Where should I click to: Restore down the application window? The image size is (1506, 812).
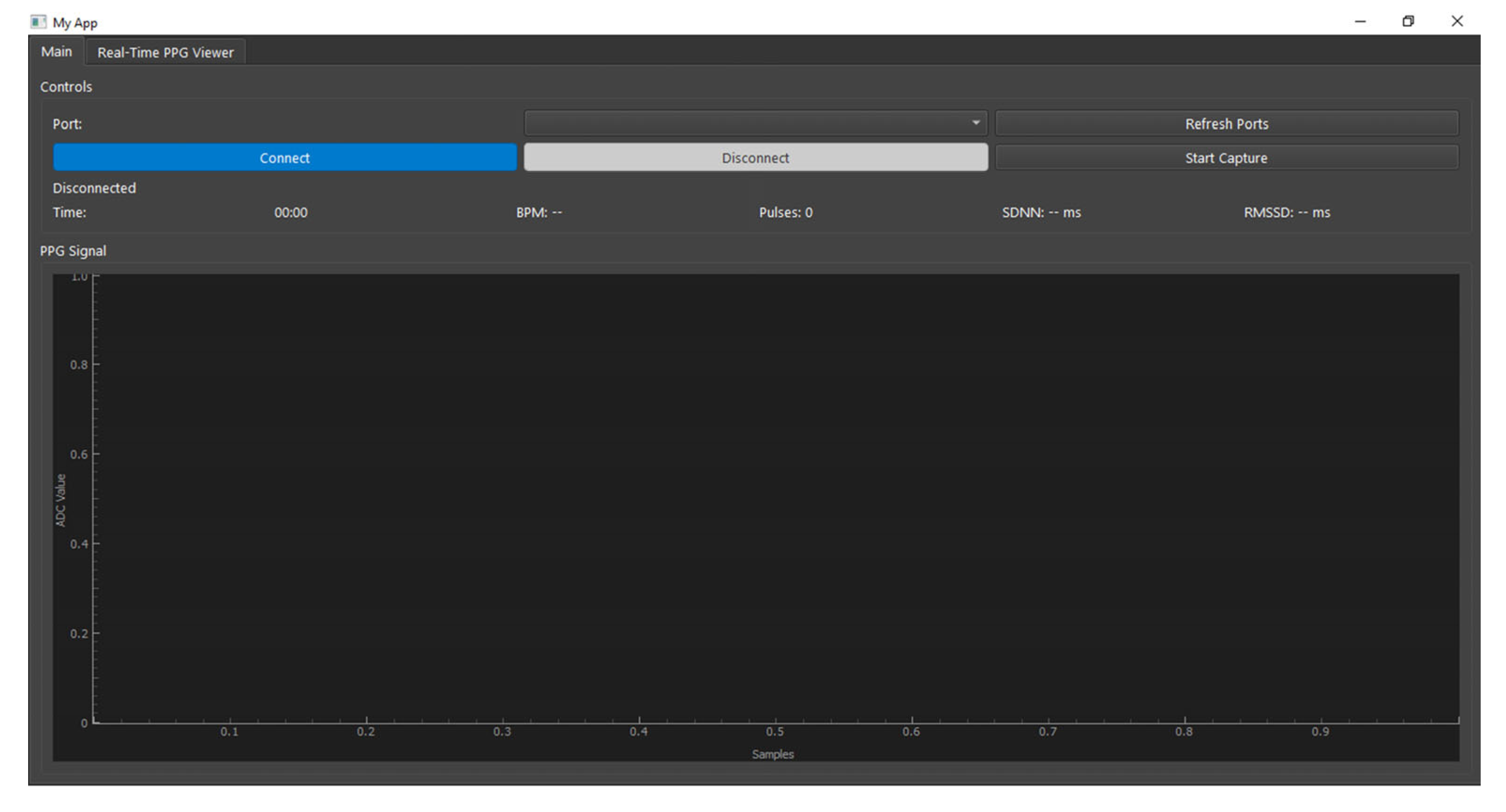click(x=1408, y=22)
